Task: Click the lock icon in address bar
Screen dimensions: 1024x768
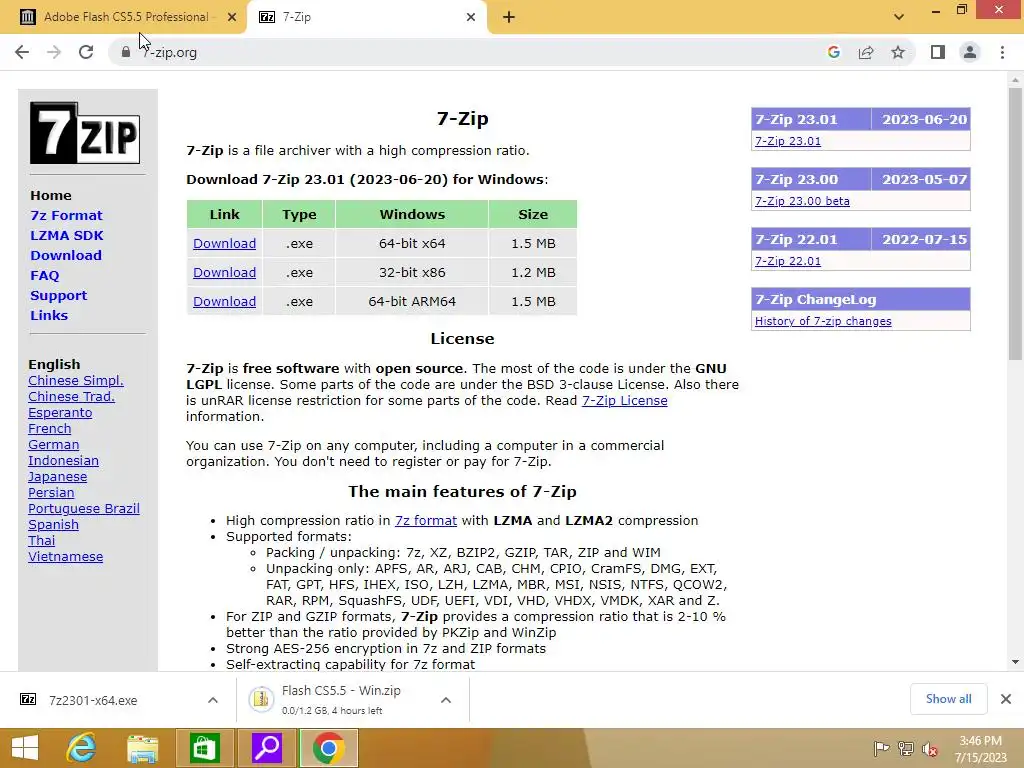Action: tap(125, 52)
